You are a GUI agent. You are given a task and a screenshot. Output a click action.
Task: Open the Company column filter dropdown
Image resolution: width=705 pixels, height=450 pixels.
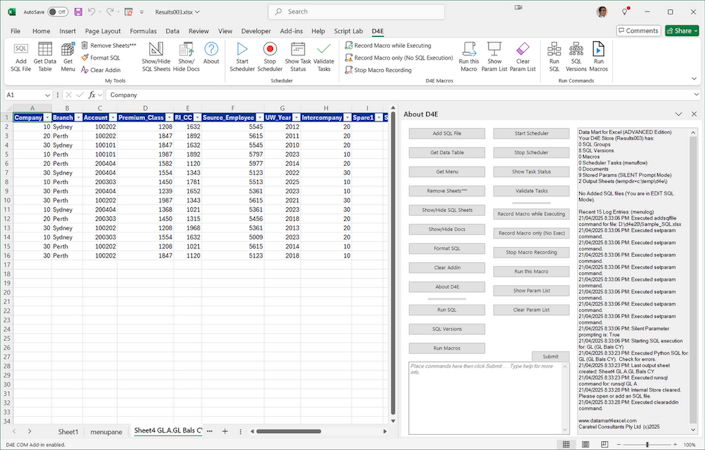(47, 117)
